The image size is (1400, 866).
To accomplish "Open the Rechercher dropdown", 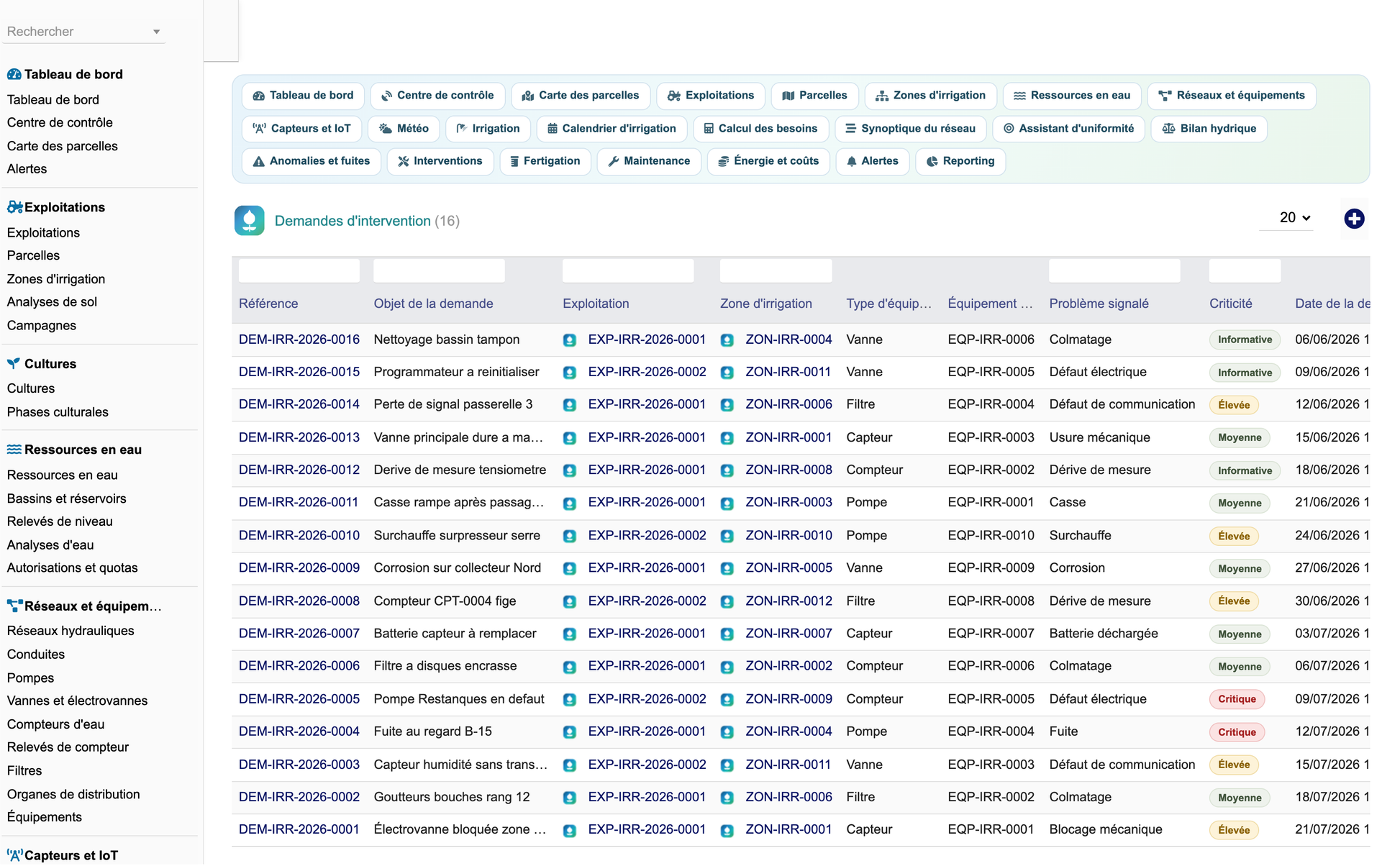I will point(83,32).
